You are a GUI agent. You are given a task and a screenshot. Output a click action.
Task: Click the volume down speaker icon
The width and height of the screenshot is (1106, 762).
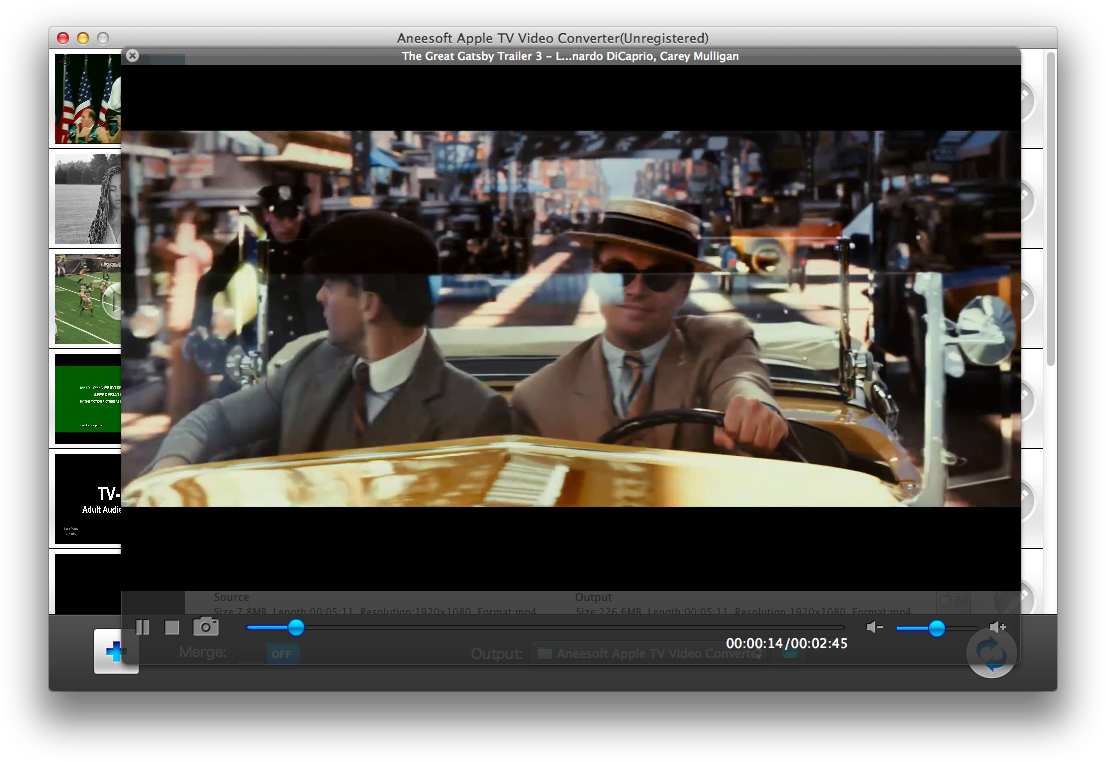[x=875, y=627]
